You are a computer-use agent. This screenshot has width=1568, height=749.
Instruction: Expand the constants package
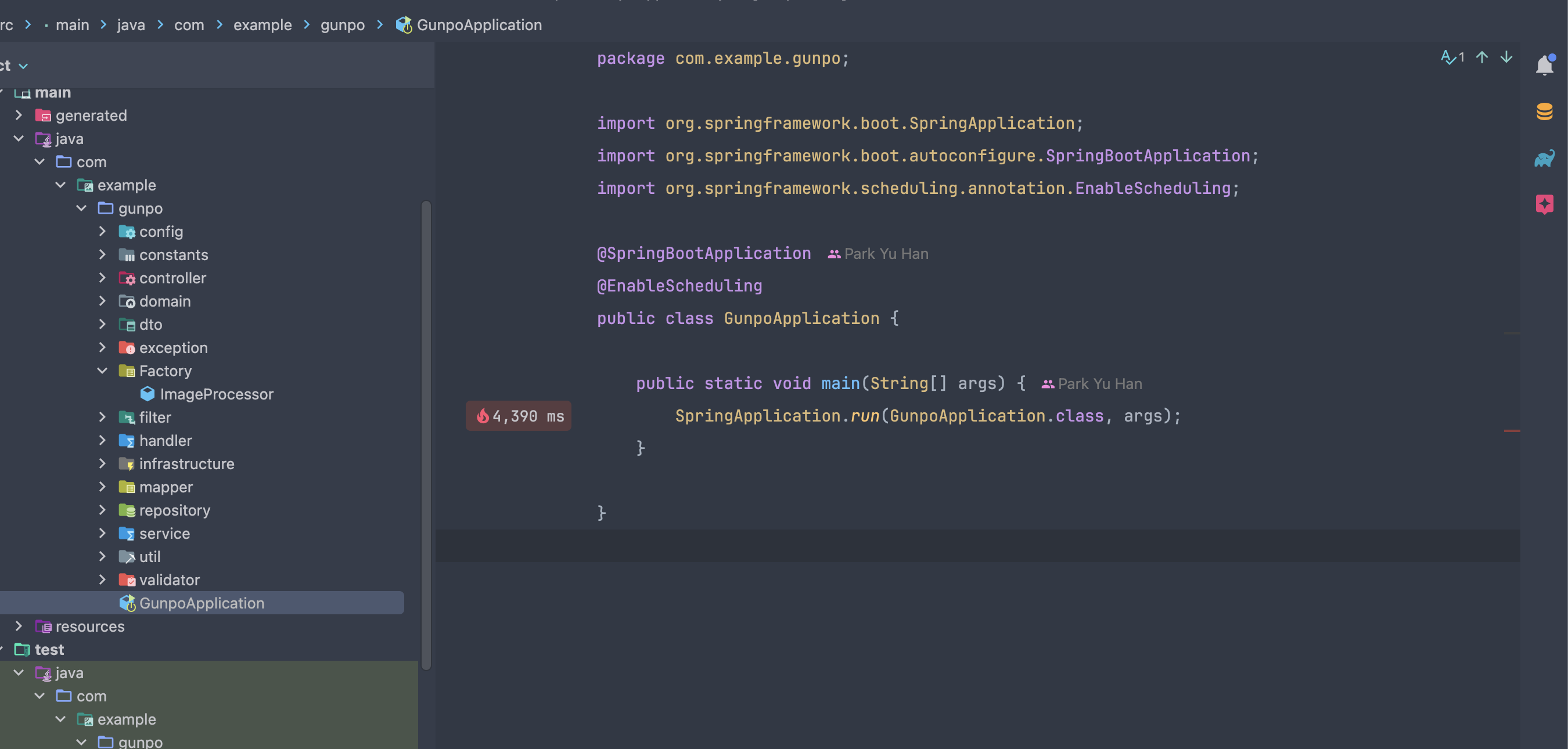(x=102, y=254)
